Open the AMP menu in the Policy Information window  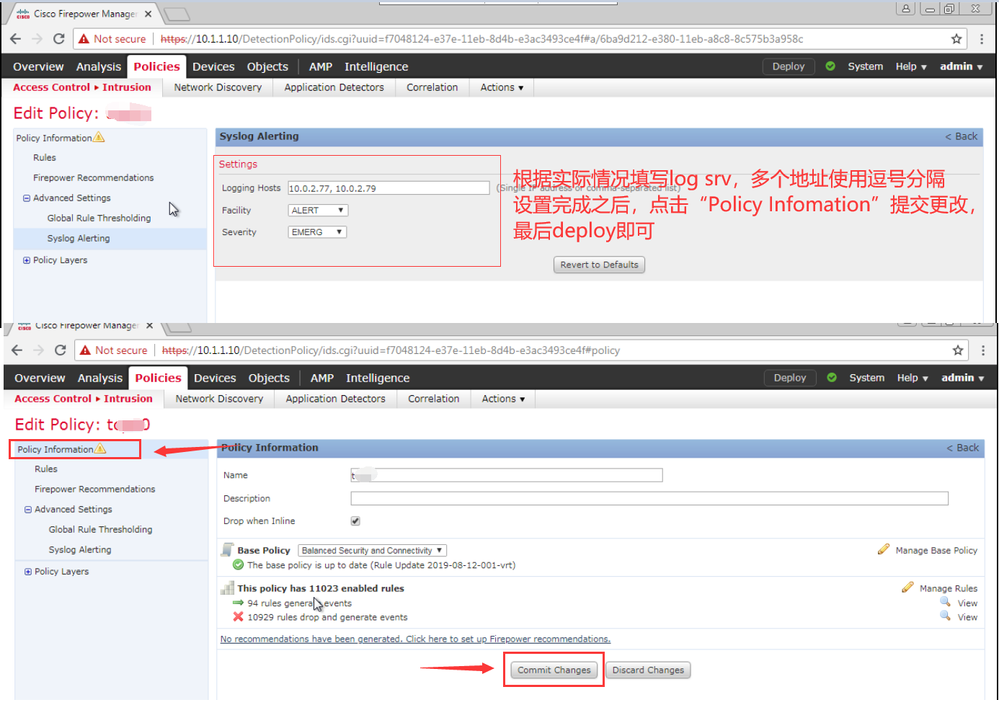click(x=322, y=378)
